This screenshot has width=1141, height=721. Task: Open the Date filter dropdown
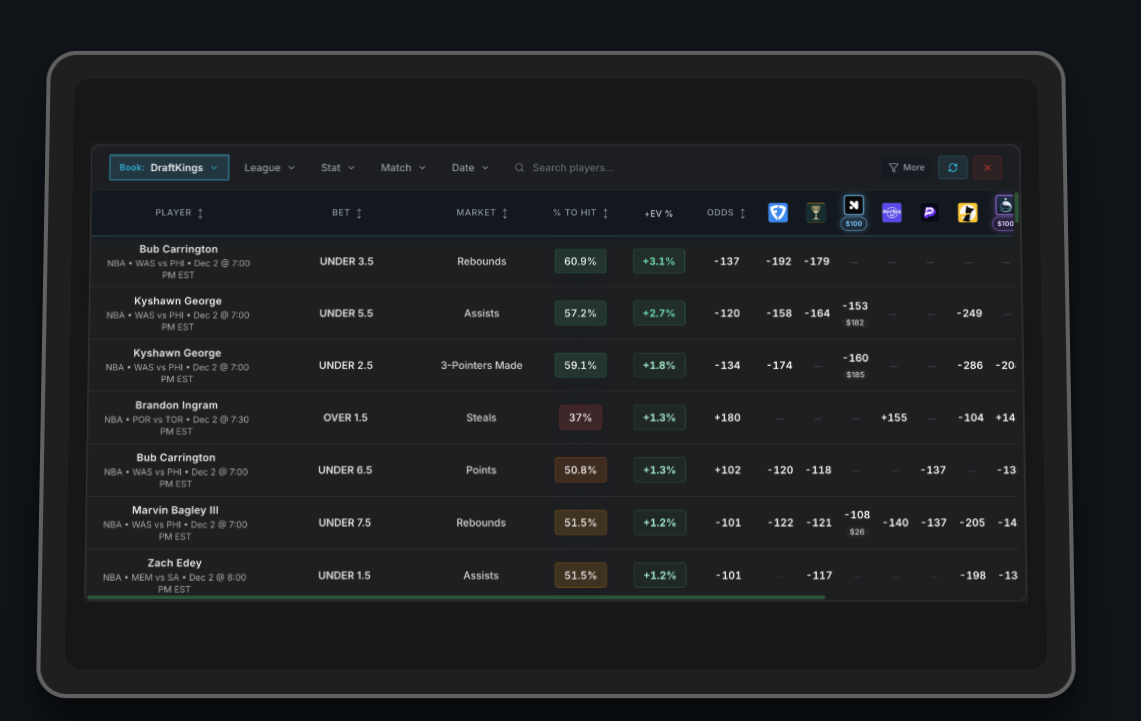470,167
